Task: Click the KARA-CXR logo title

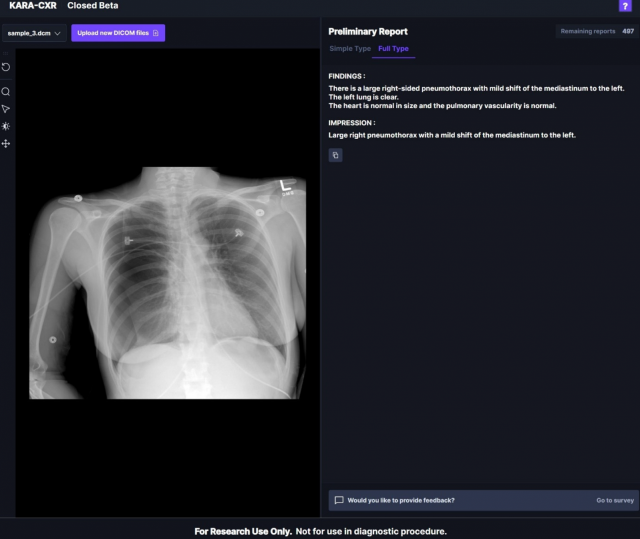Action: tap(30, 6)
